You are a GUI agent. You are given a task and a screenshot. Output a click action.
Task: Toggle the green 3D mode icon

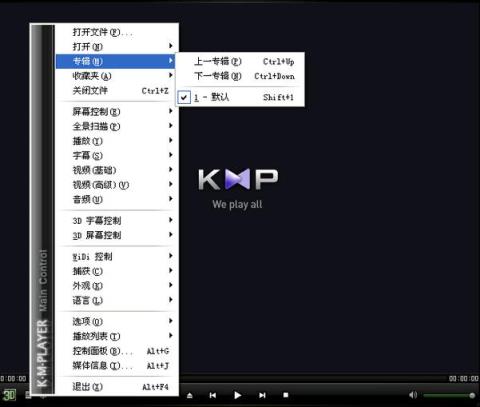pyautogui.click(x=9, y=395)
